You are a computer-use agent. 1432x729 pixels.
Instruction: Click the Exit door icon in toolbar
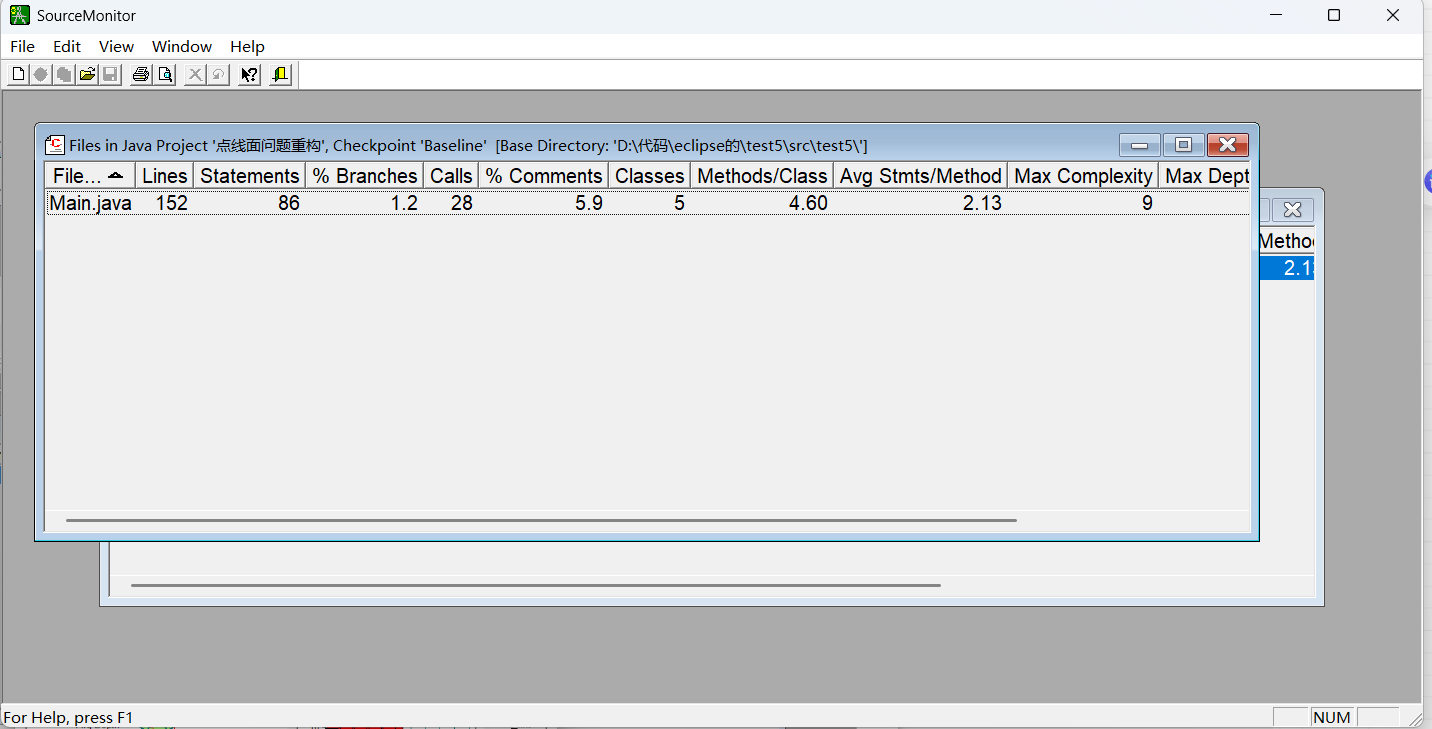coord(280,75)
